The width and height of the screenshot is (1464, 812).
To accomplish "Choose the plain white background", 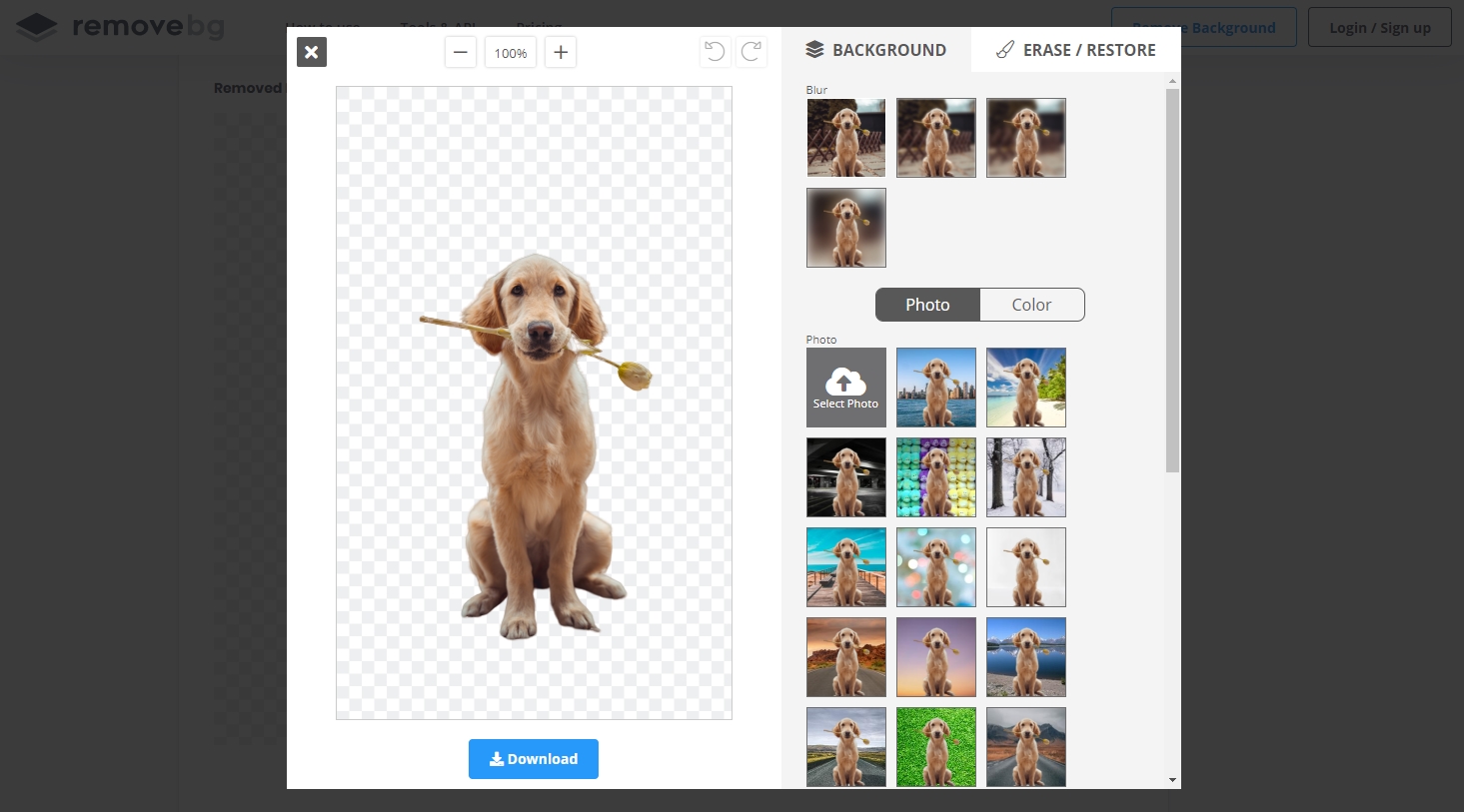I will (1026, 567).
